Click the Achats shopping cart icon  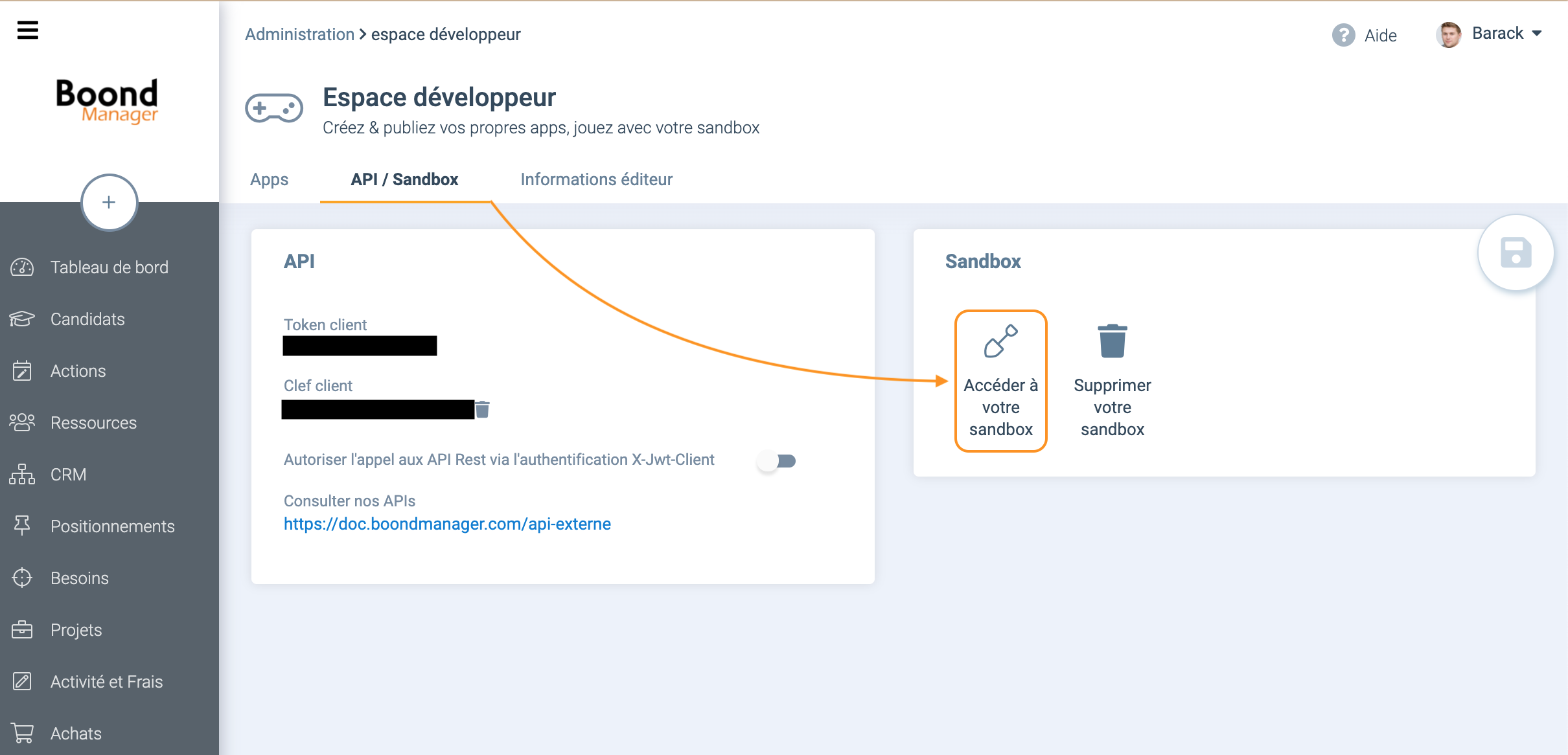click(x=22, y=733)
